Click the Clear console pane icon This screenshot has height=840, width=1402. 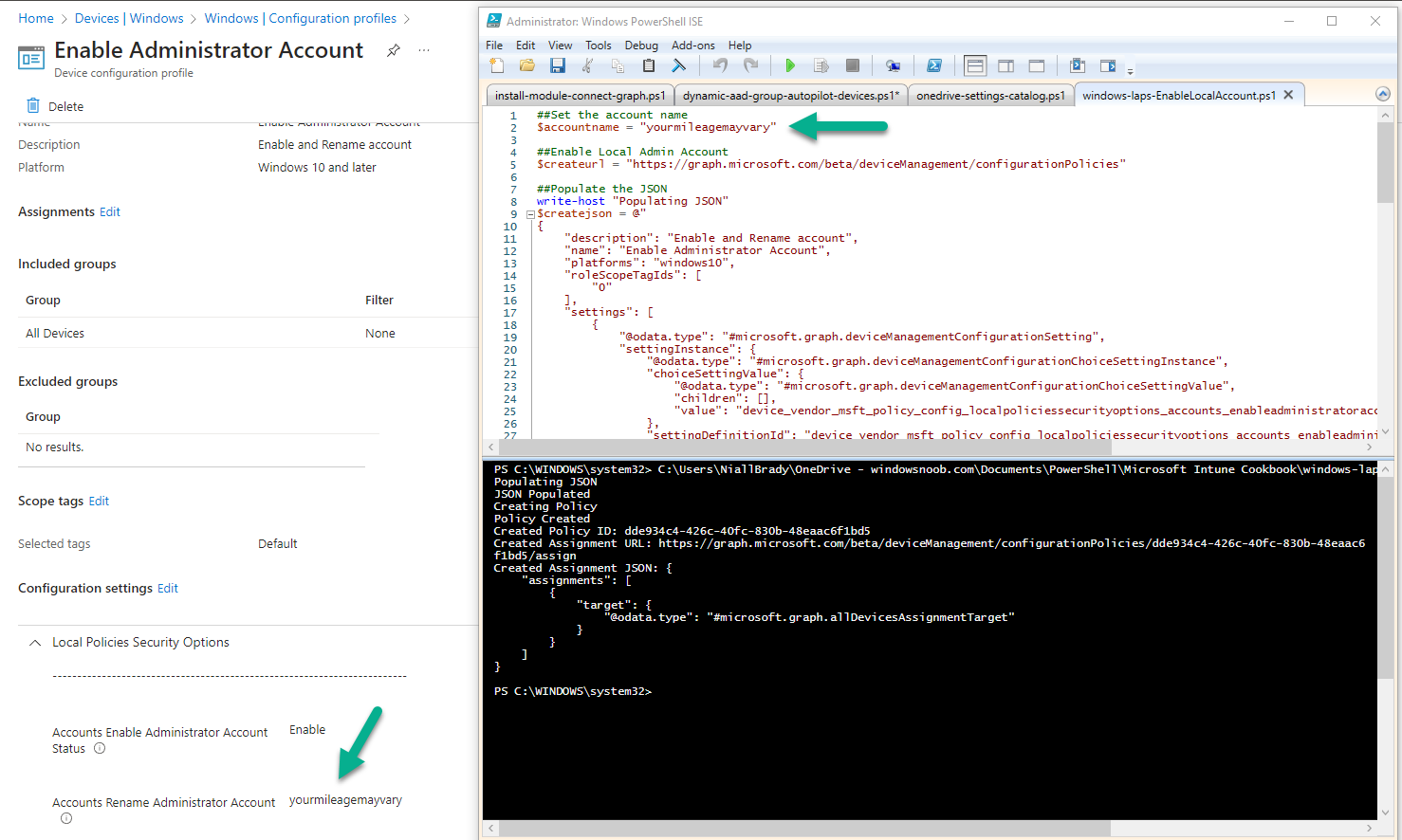[679, 65]
